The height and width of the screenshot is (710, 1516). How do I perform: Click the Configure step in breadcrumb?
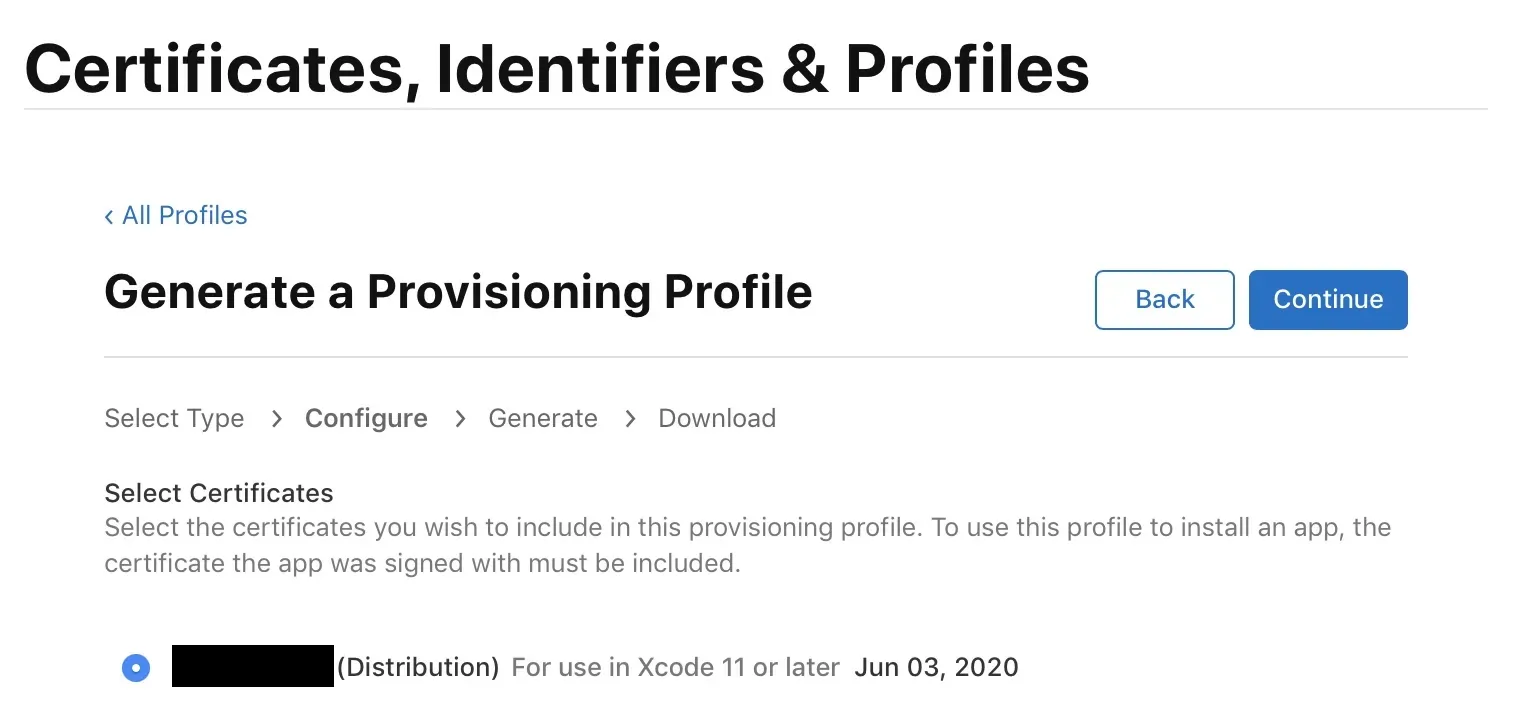366,418
